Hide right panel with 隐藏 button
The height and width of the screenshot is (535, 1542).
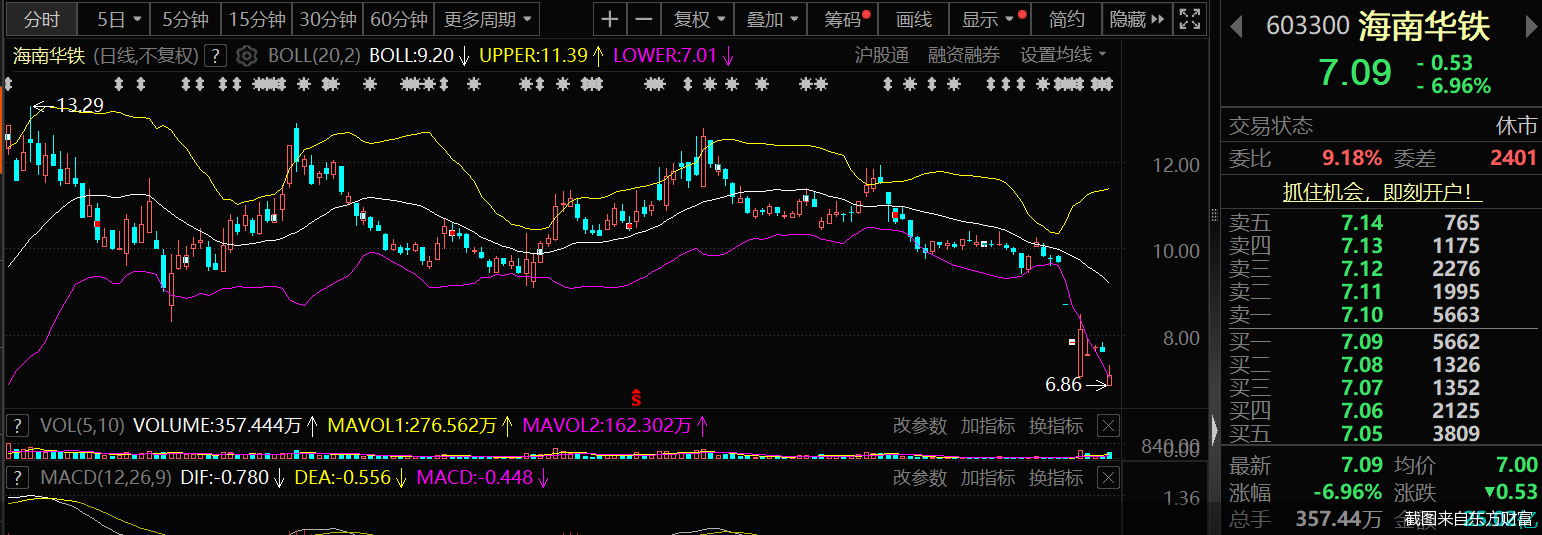[1136, 19]
